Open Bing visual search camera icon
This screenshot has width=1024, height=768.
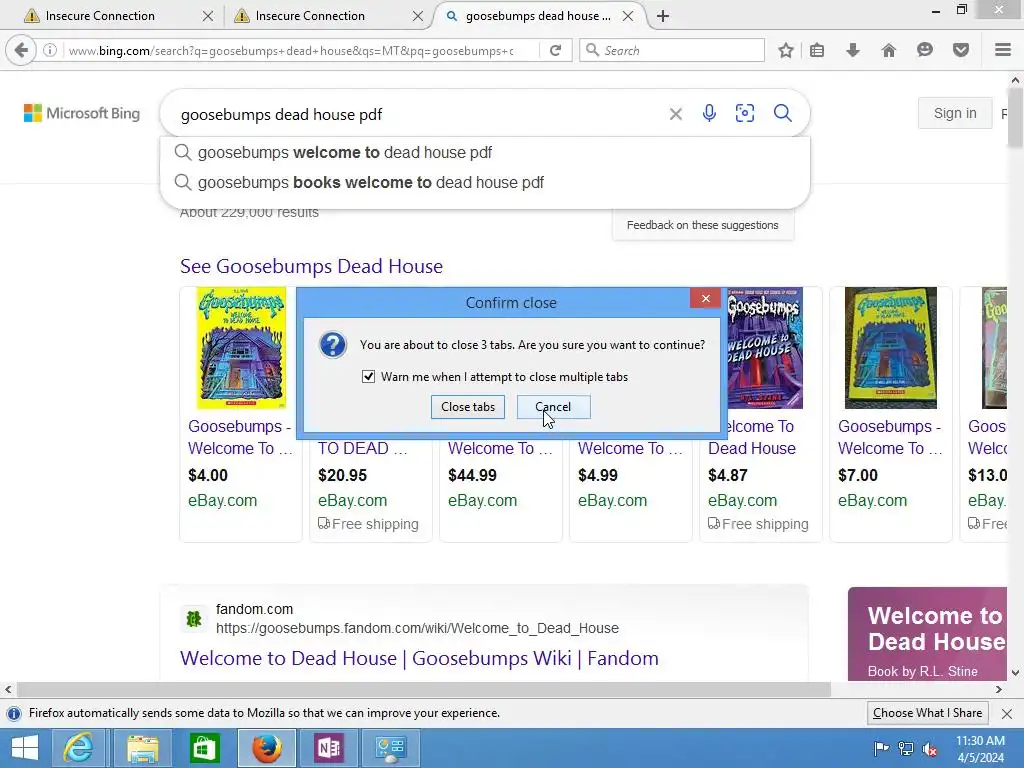coord(744,113)
